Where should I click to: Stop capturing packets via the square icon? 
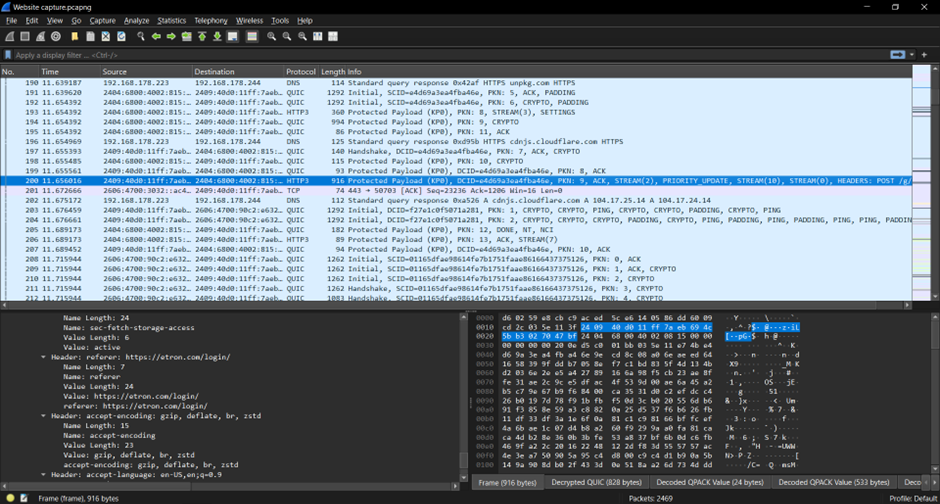tap(25, 37)
